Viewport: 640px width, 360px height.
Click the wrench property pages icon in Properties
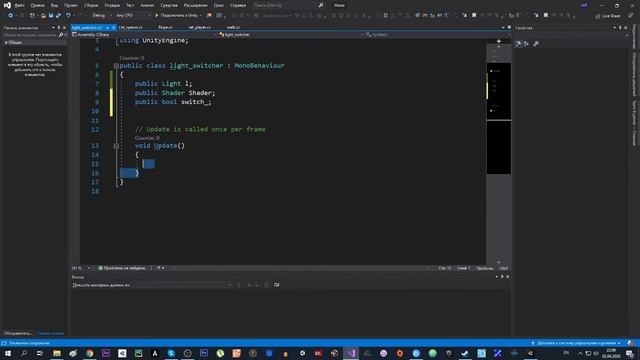(536, 44)
